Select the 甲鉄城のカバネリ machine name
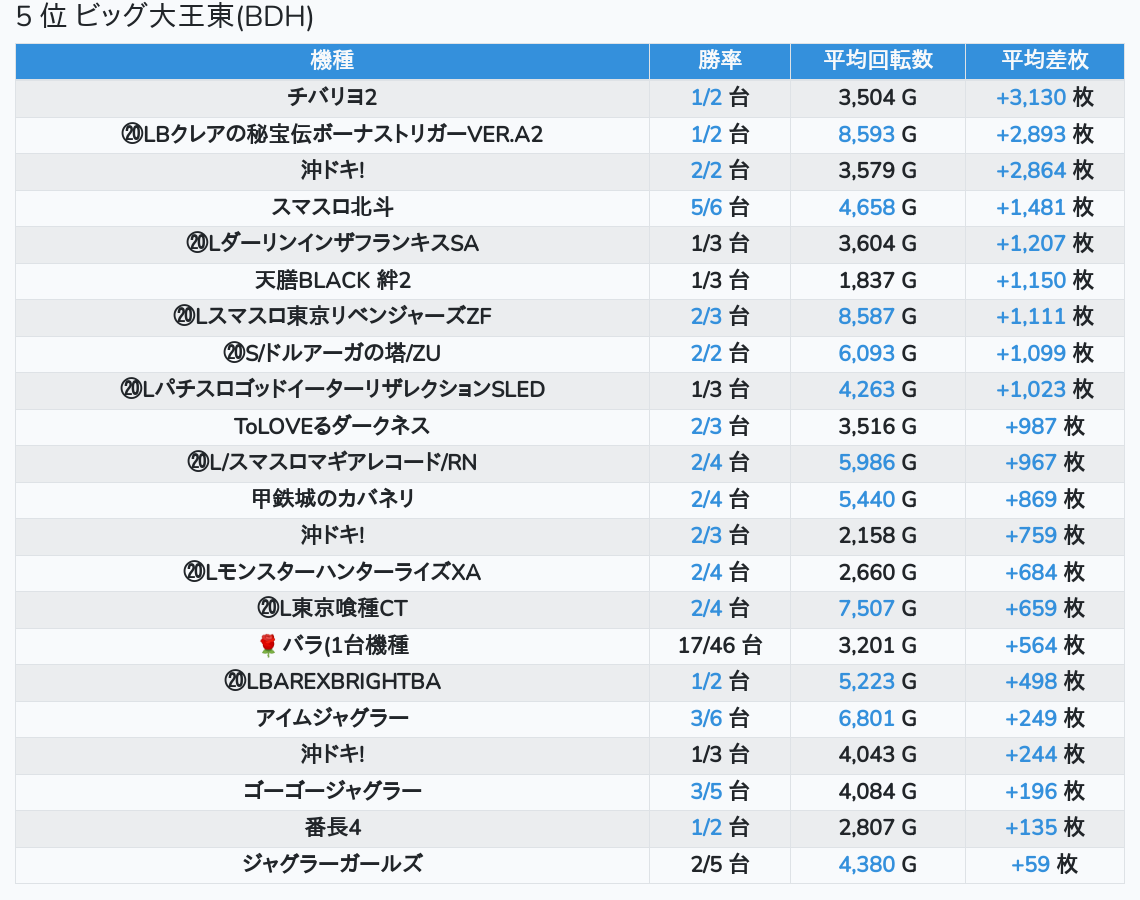 [332, 499]
